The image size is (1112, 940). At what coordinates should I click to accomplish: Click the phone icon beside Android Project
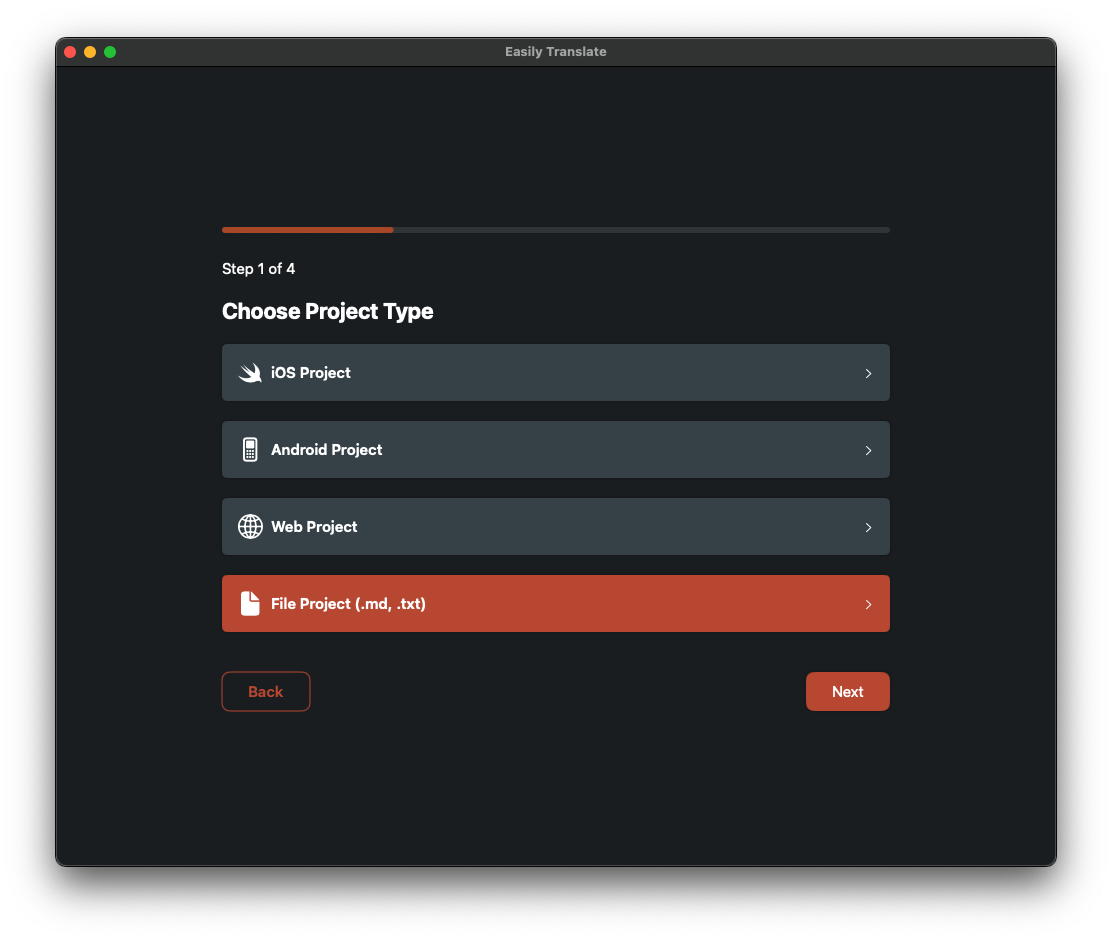[x=250, y=450]
